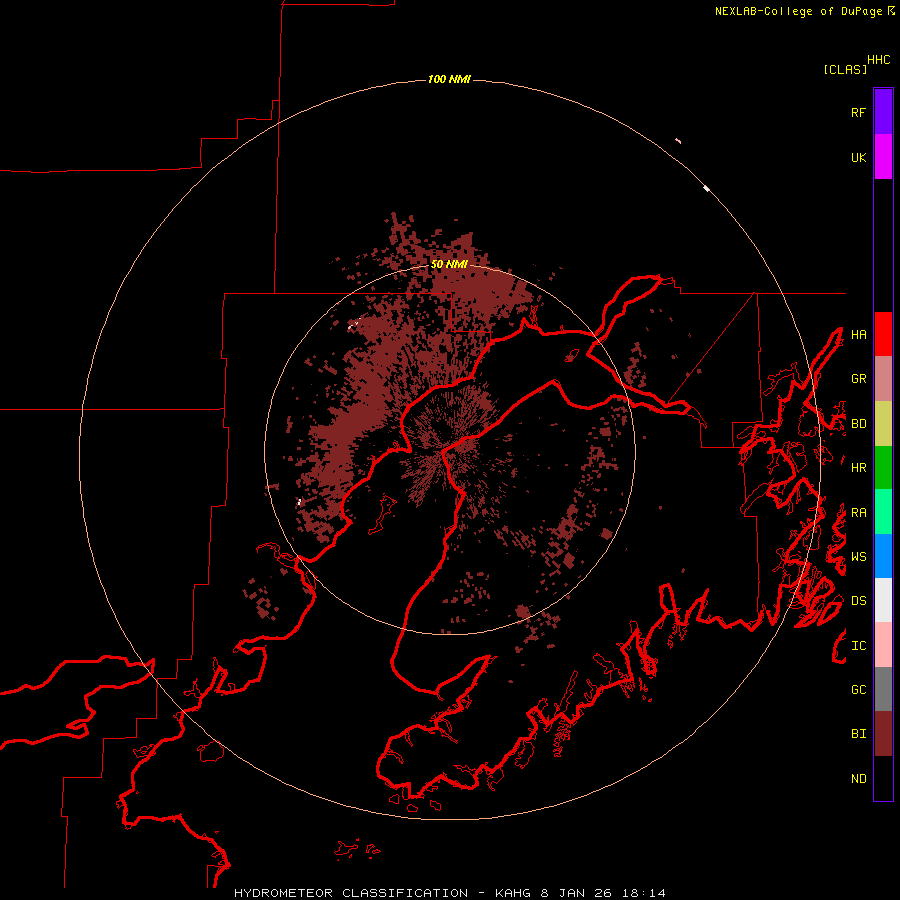Click the RF legend label
The height and width of the screenshot is (900, 900).
point(858,112)
